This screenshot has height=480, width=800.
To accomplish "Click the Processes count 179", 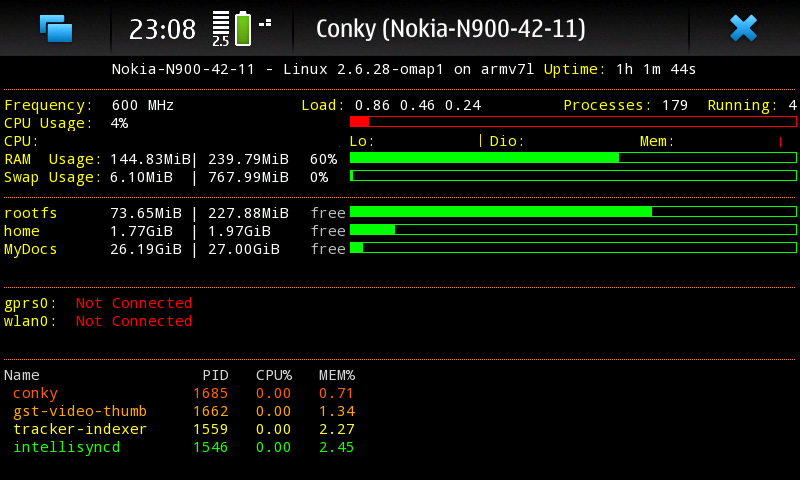I will (675, 106).
